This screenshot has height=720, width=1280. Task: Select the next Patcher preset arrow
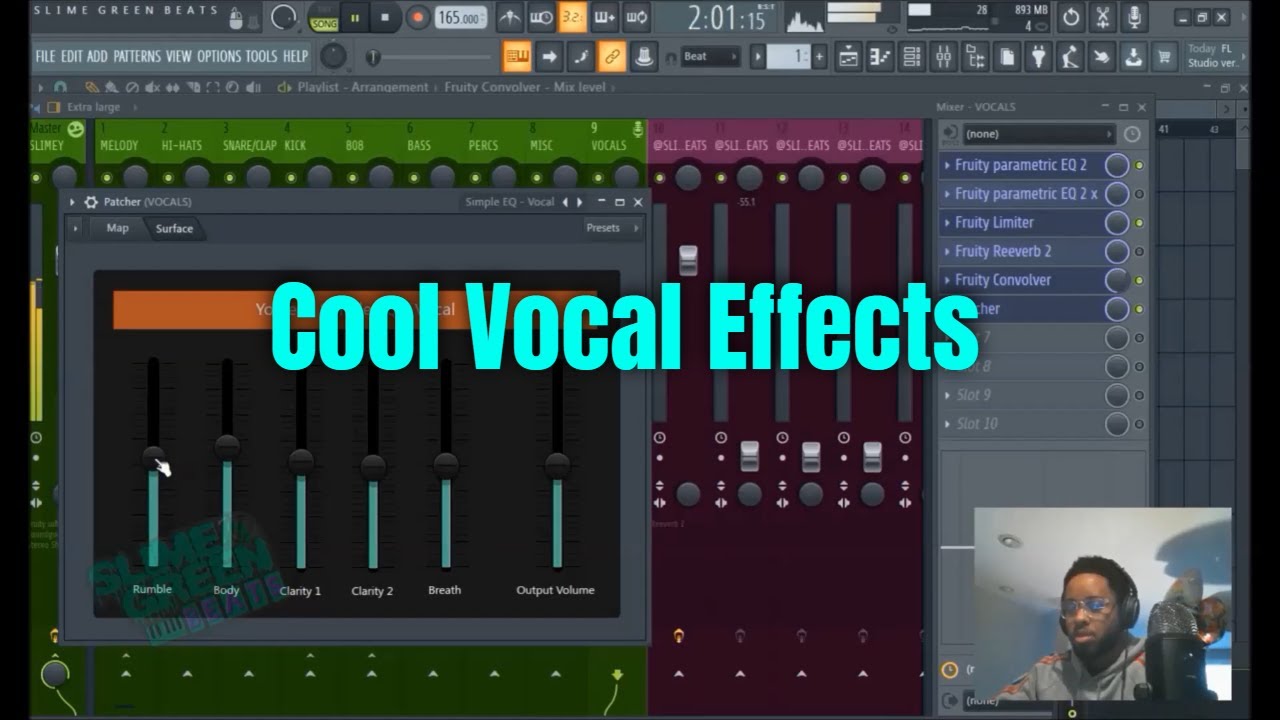click(x=579, y=202)
